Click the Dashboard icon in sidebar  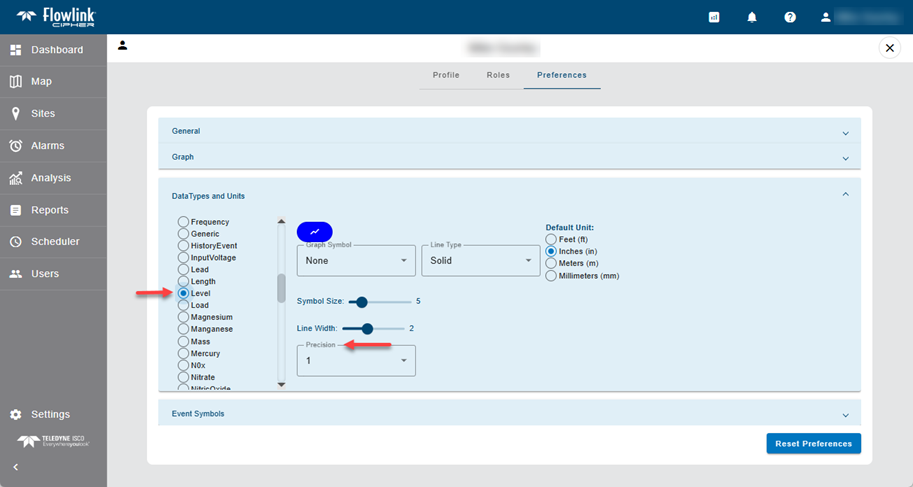(x=16, y=50)
